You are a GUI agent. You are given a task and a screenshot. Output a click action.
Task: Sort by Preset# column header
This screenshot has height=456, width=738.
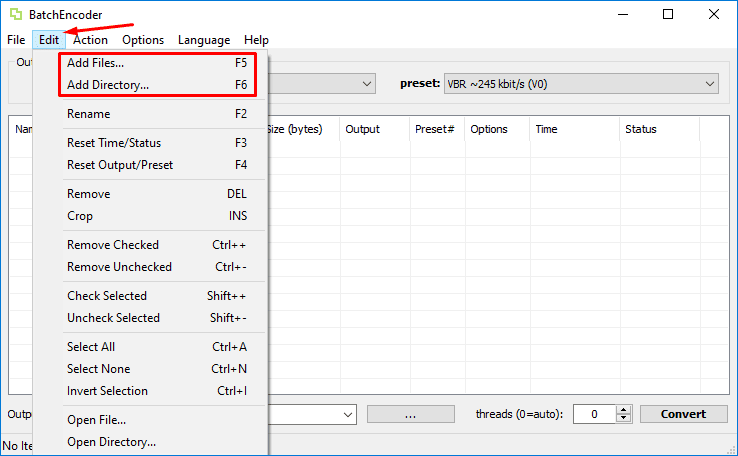pyautogui.click(x=437, y=129)
